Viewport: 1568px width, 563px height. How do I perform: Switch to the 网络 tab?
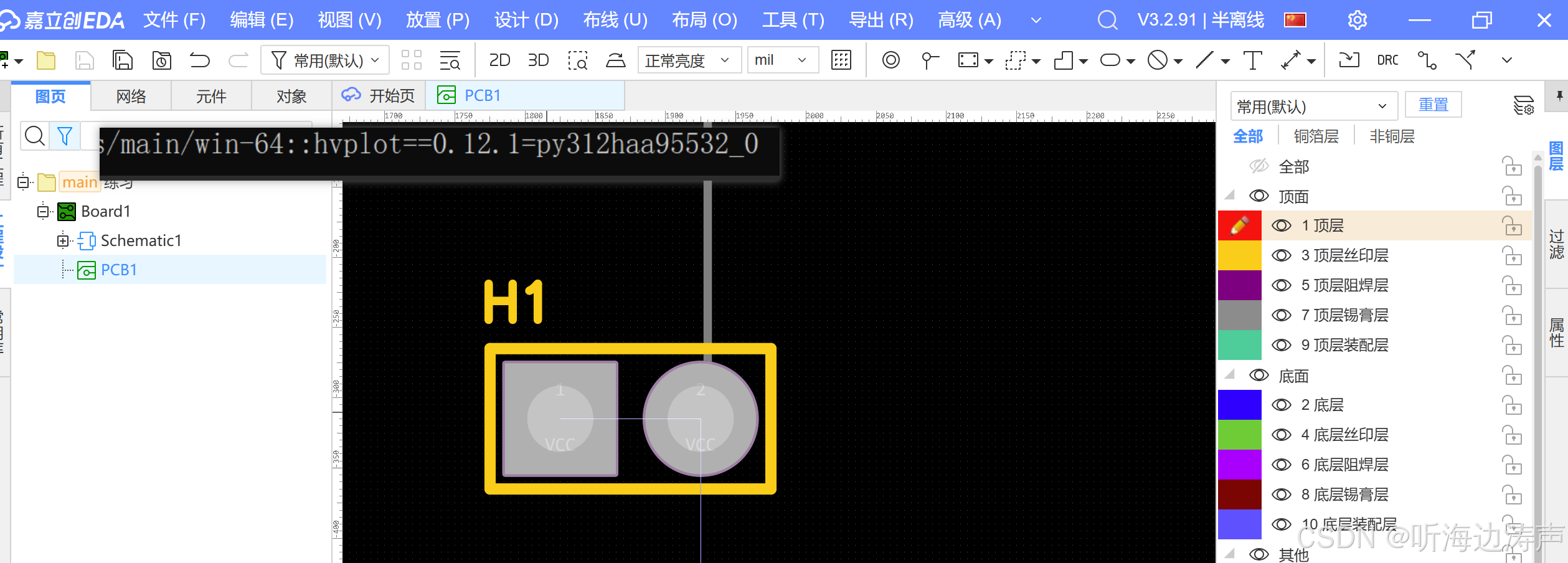pyautogui.click(x=131, y=97)
